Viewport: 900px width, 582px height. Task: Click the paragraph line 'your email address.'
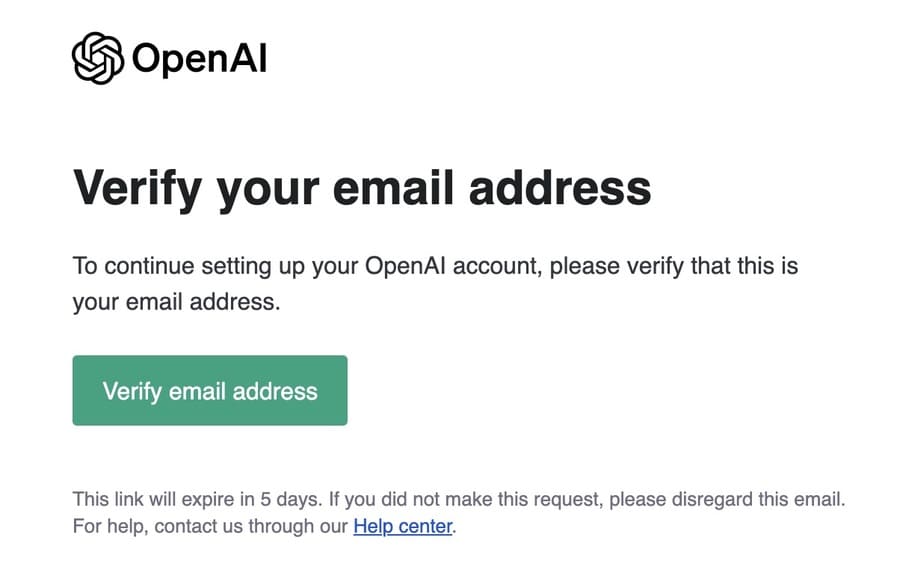tap(176, 302)
